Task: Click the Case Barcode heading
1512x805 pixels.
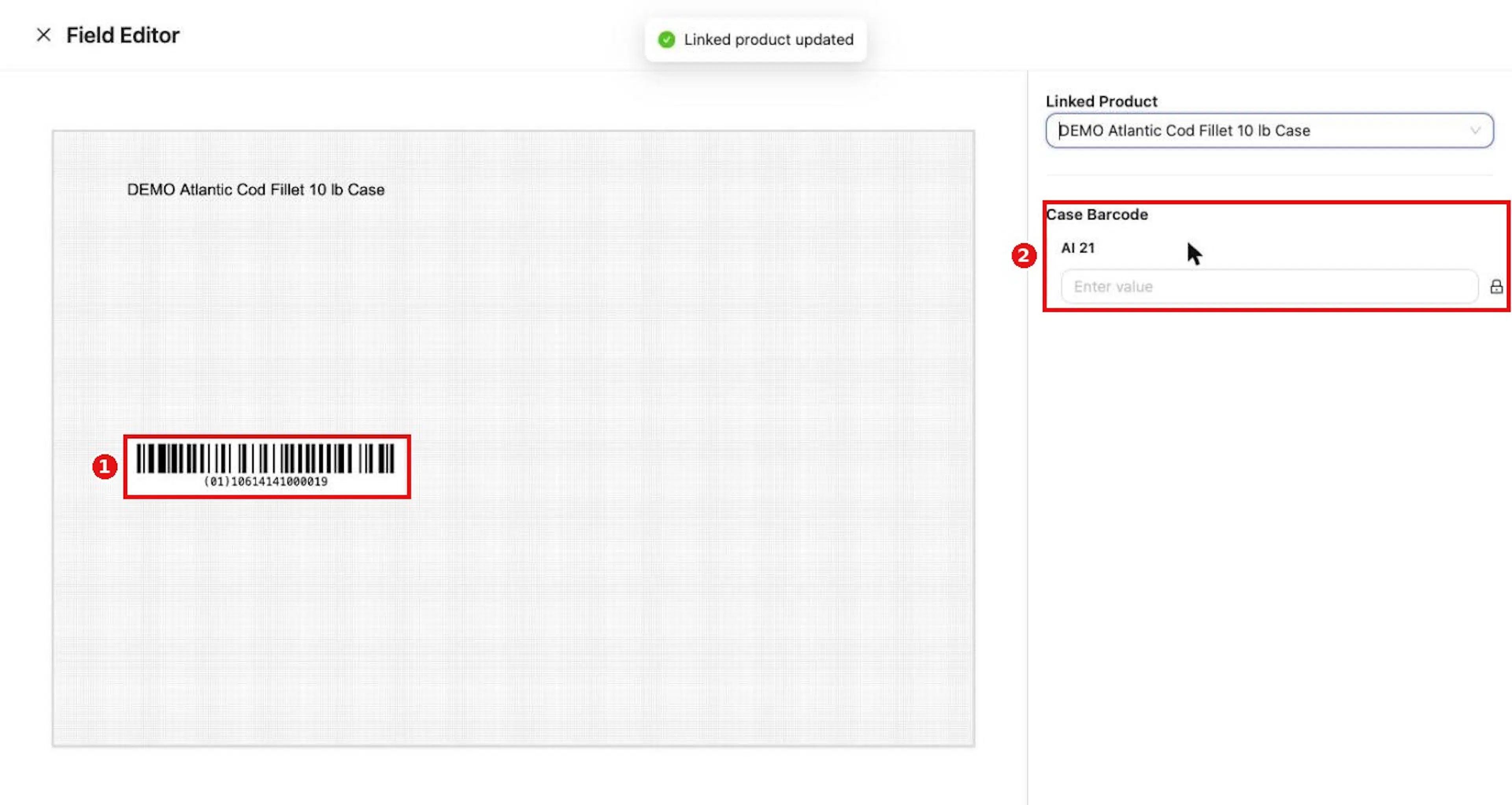Action: coord(1097,214)
